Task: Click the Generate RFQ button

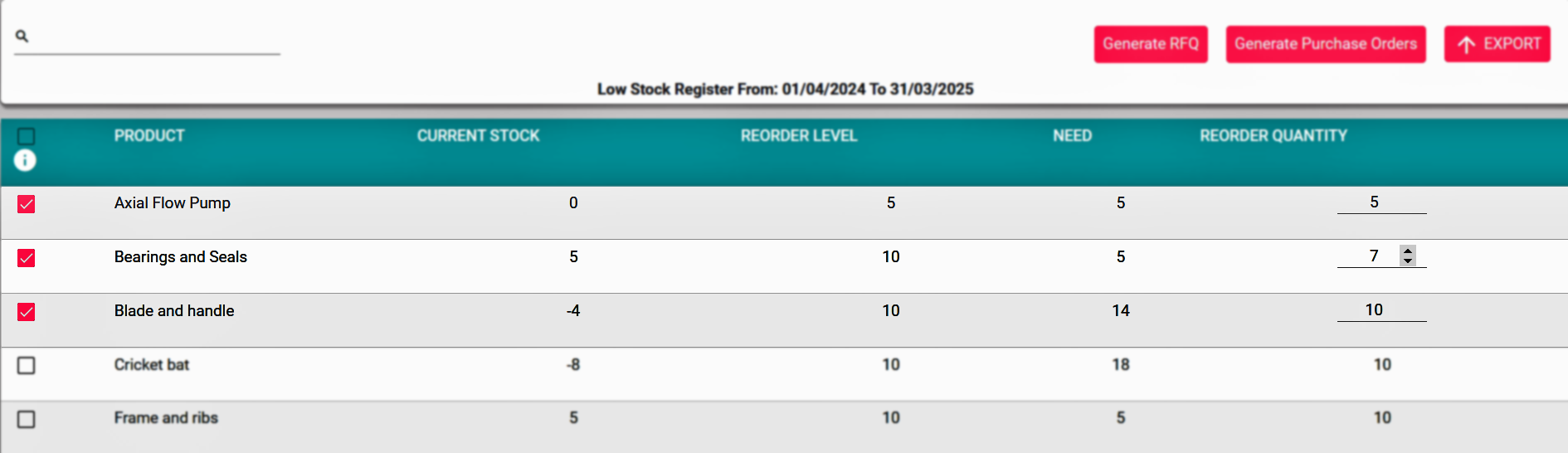Action: [x=1151, y=44]
